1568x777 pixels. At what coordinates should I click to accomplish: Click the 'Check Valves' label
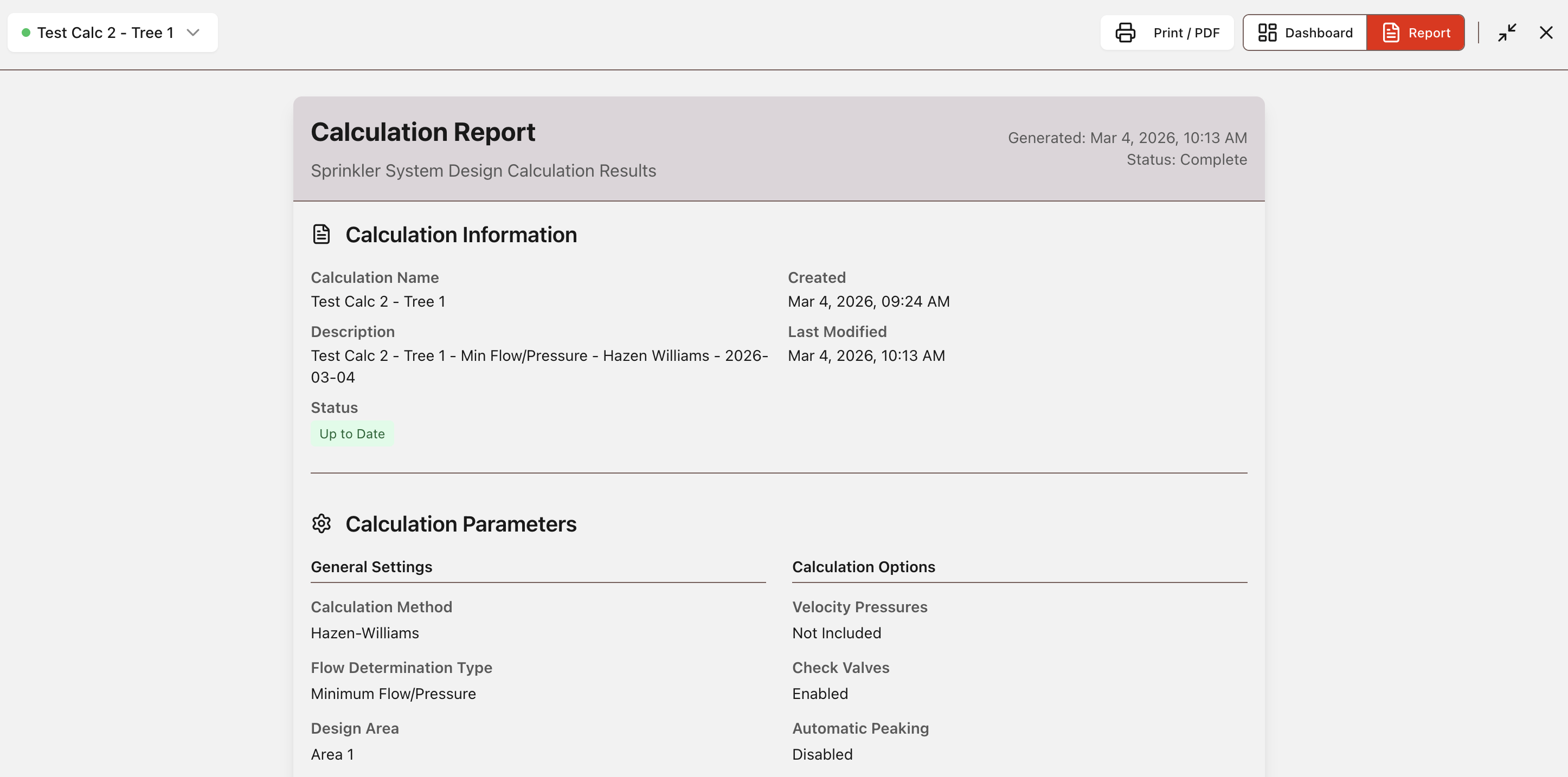840,668
